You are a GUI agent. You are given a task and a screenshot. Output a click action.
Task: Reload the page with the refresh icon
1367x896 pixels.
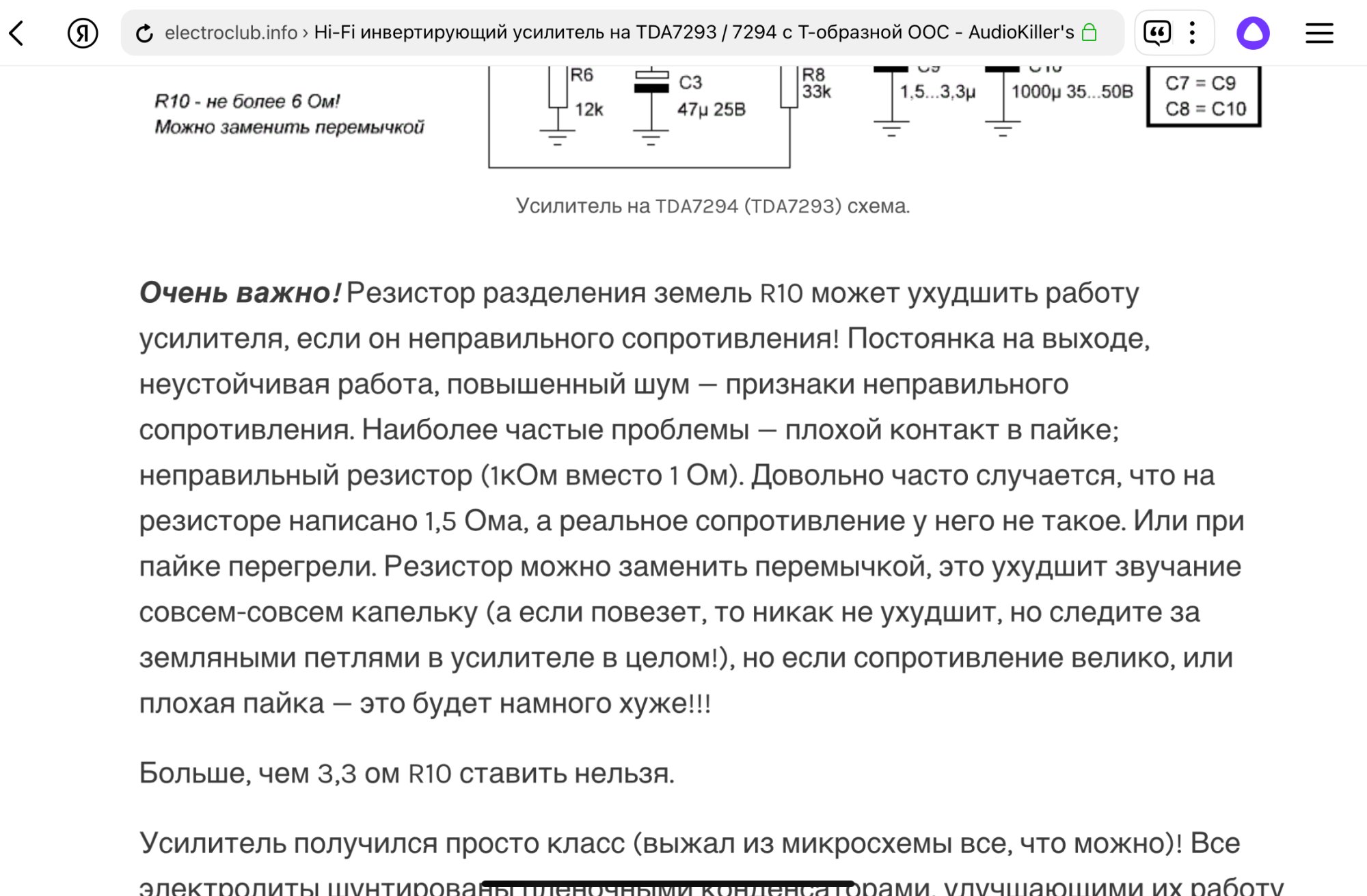pos(144,33)
